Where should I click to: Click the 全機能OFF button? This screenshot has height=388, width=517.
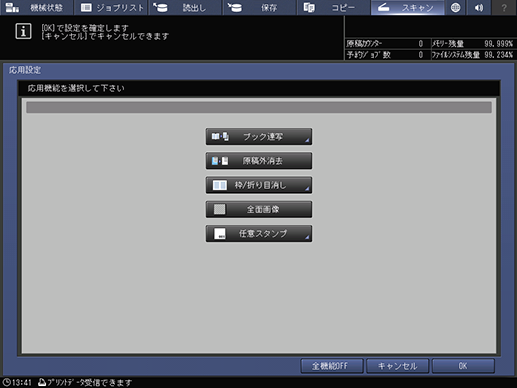point(332,366)
